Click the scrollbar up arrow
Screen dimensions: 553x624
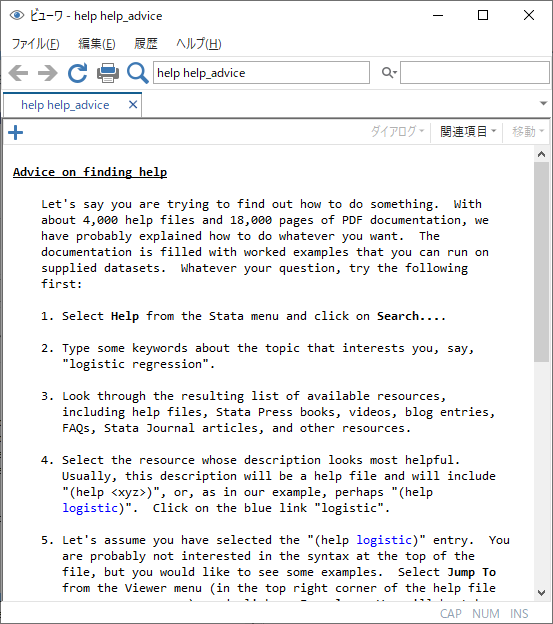tap(541, 154)
